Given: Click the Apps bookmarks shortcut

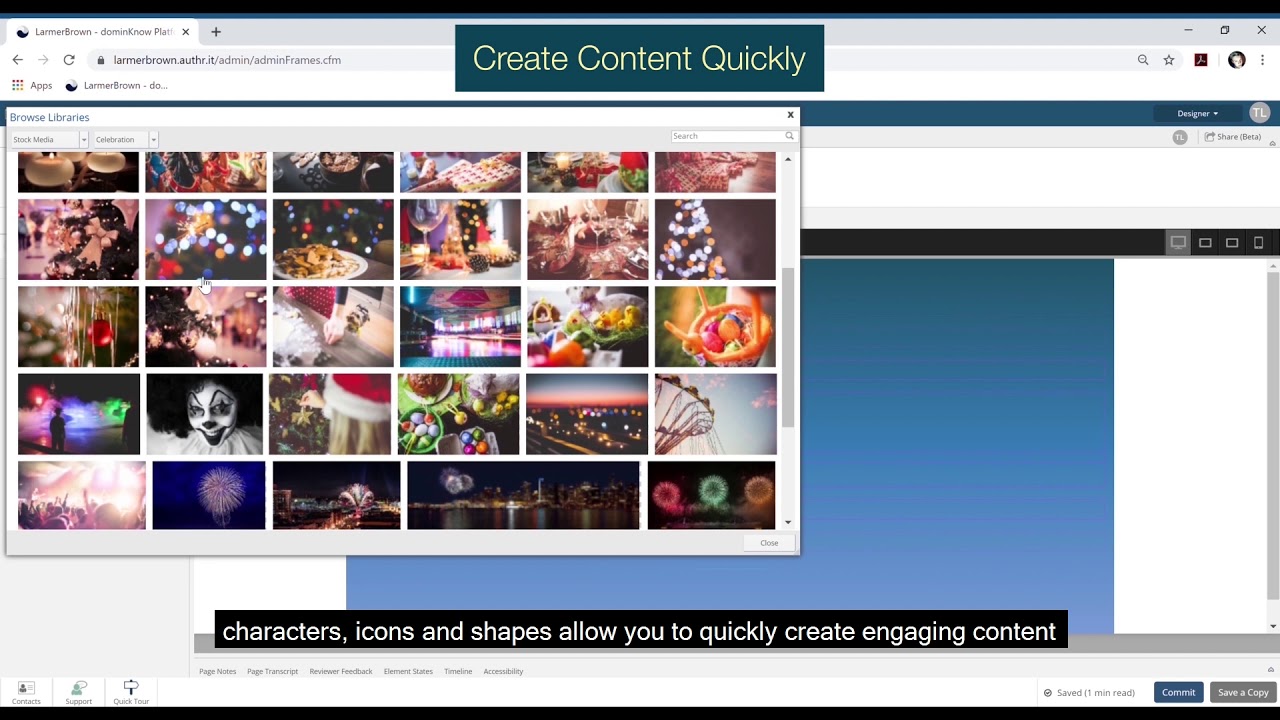Looking at the screenshot, I should click(32, 86).
